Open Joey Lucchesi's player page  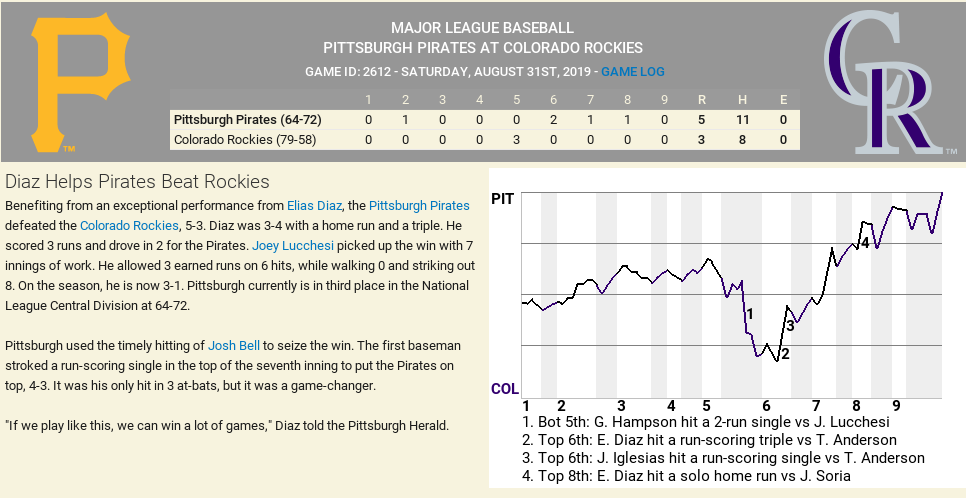click(292, 245)
